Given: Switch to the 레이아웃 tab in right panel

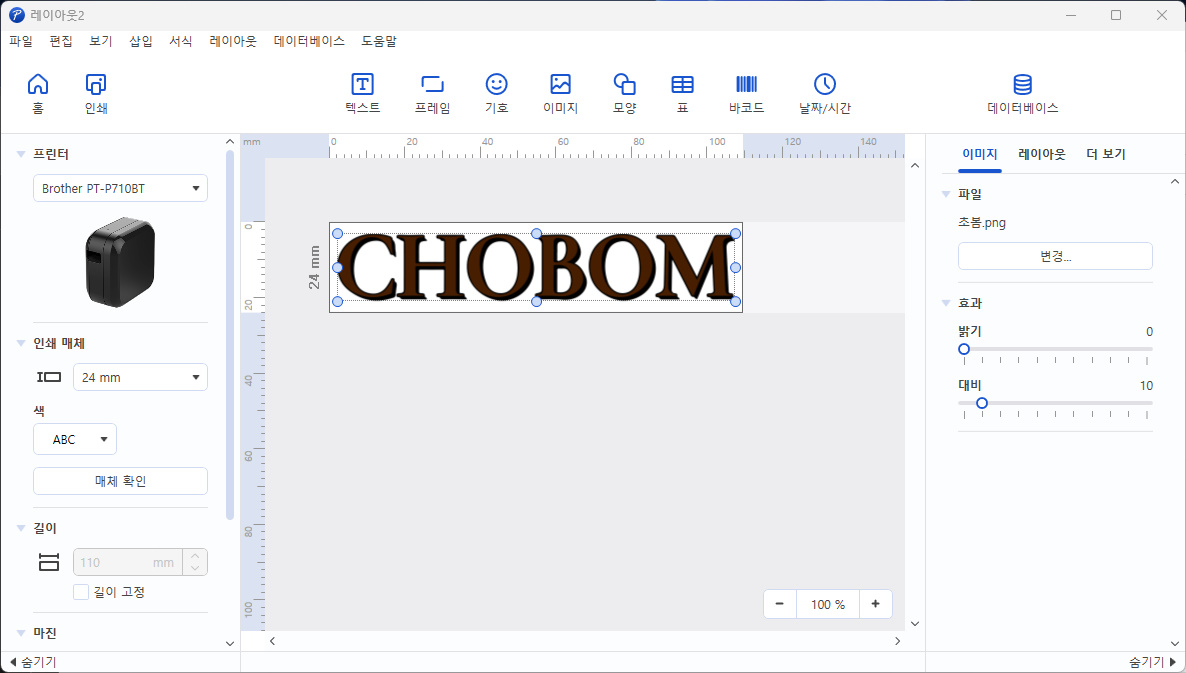Looking at the screenshot, I should click(1042, 154).
